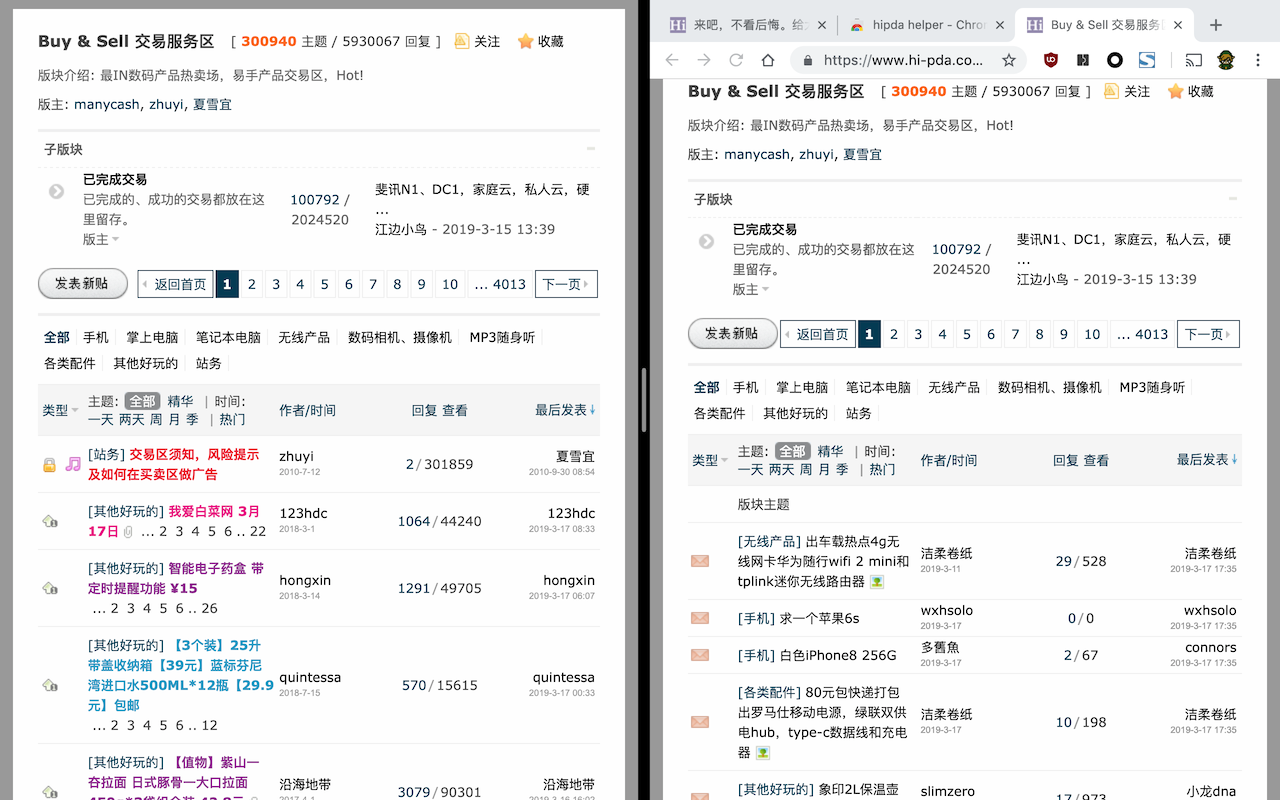Viewport: 1280px width, 800px height.
Task: Click Chrome's forward navigation arrow
Action: [x=704, y=60]
